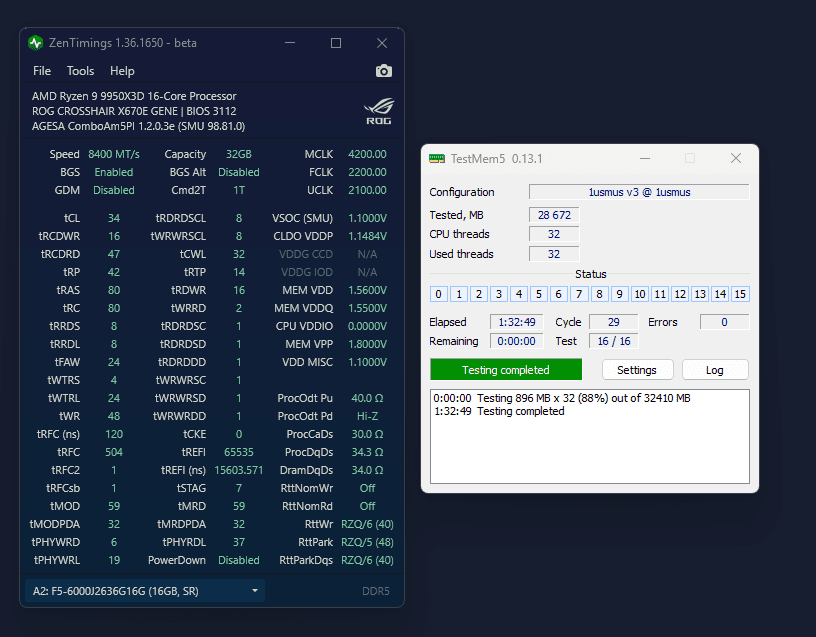Viewport: 816px width, 637px height.
Task: Click the Cmd2T value 1T
Action: [x=239, y=190]
